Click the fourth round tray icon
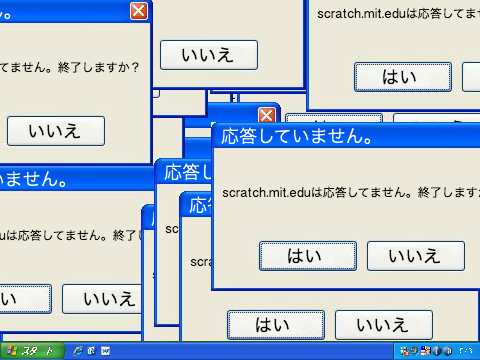The image size is (480, 360). tap(437, 351)
